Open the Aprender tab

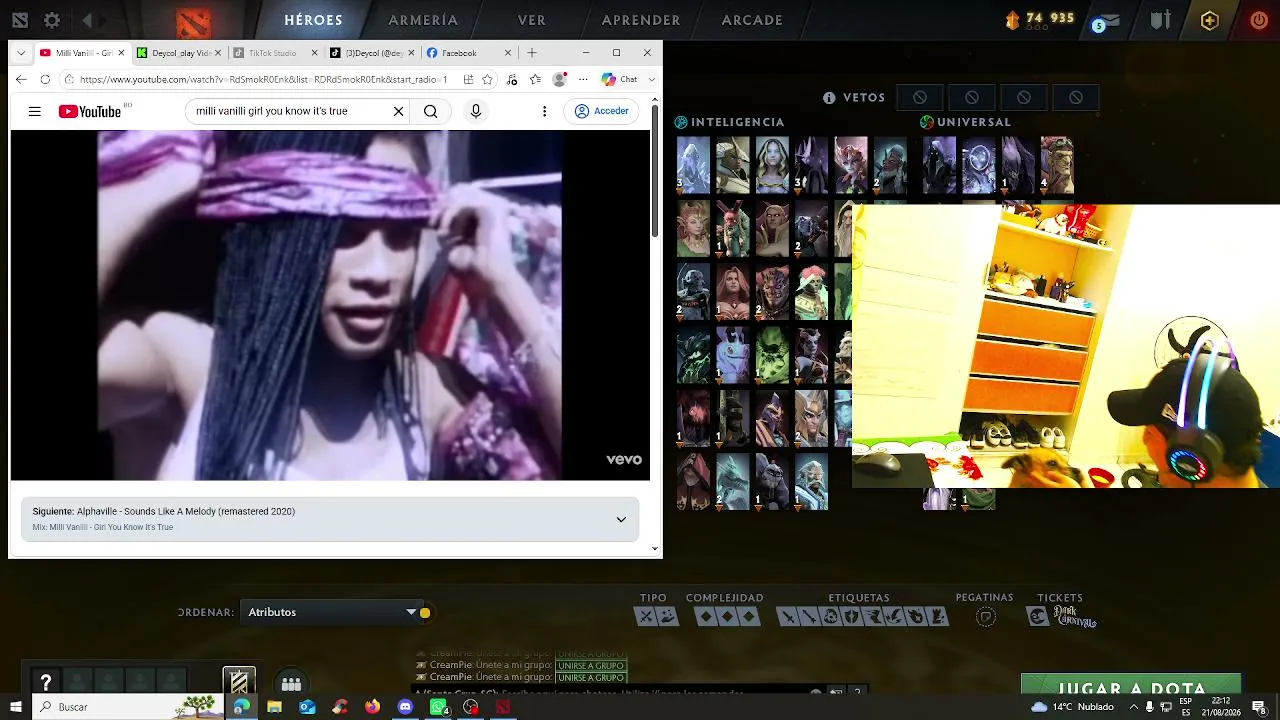[x=641, y=20]
